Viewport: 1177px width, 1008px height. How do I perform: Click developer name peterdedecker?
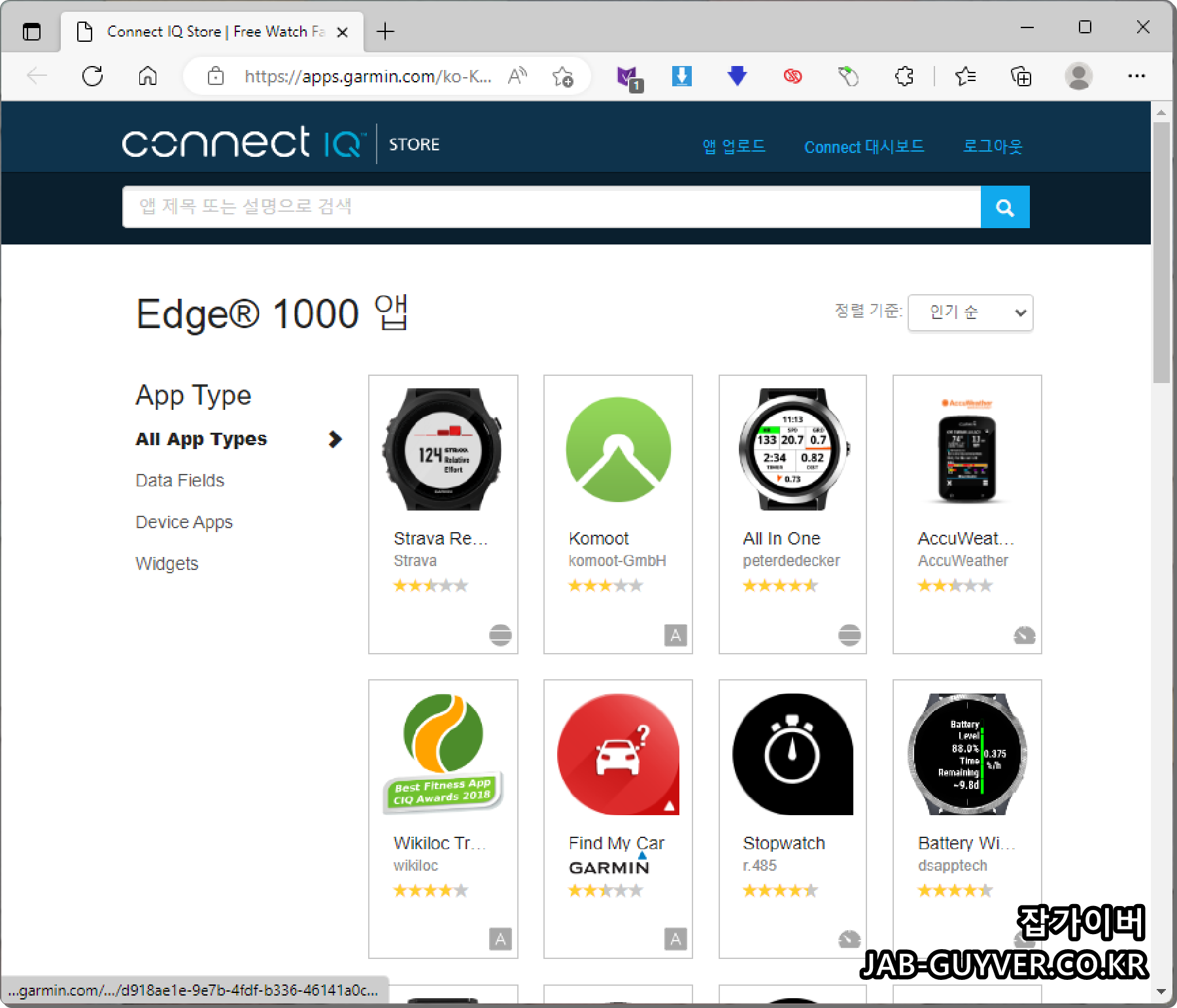coord(791,561)
